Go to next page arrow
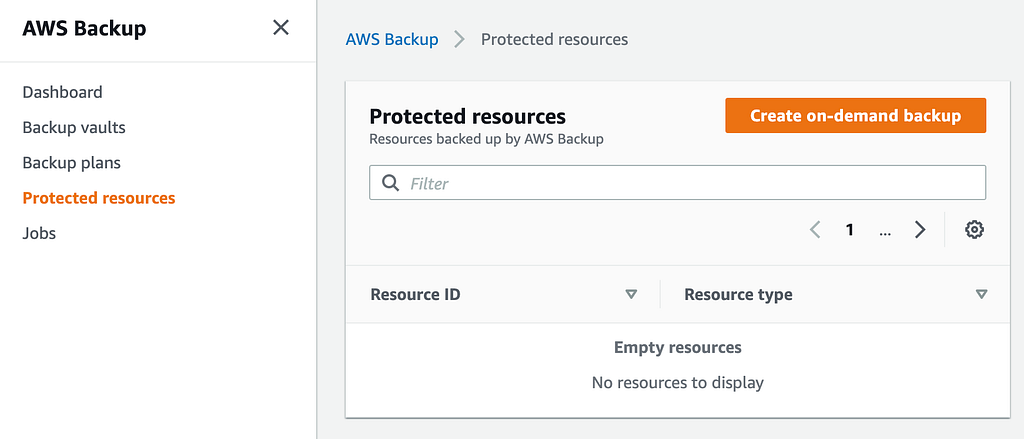Screen dimensions: 1024x439 point(920,229)
